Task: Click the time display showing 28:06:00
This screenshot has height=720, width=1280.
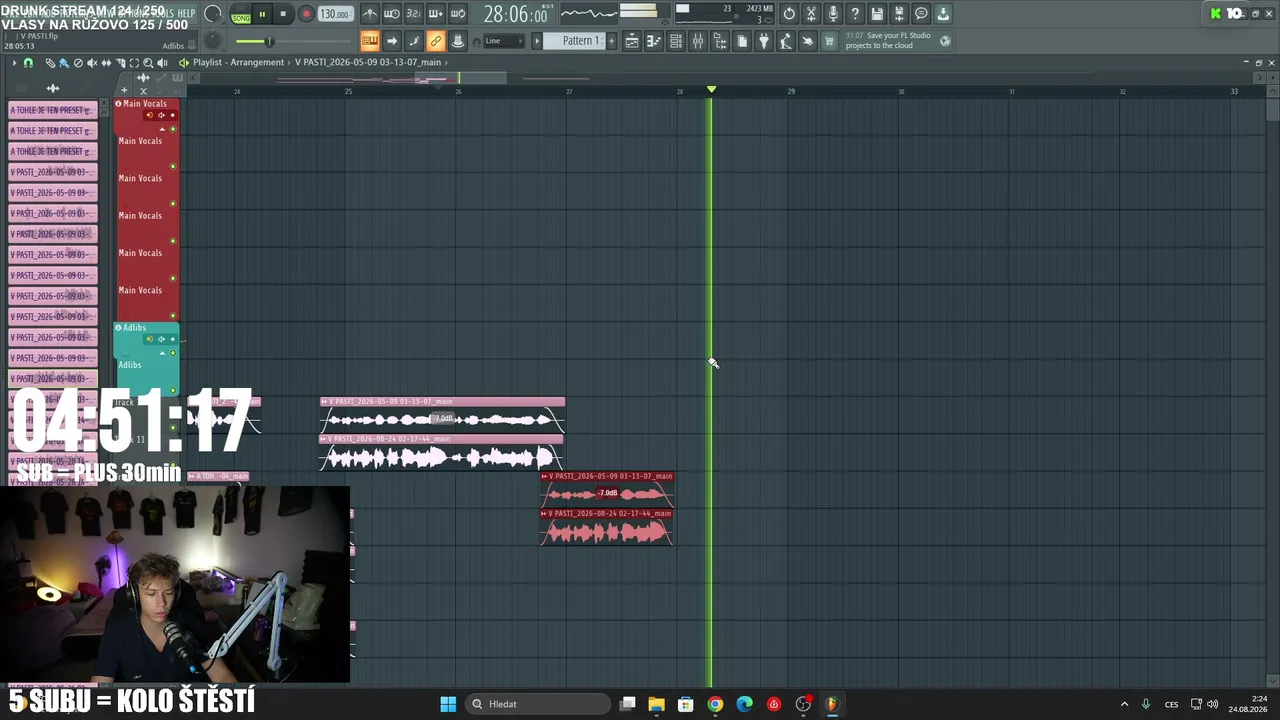Action: (x=515, y=14)
